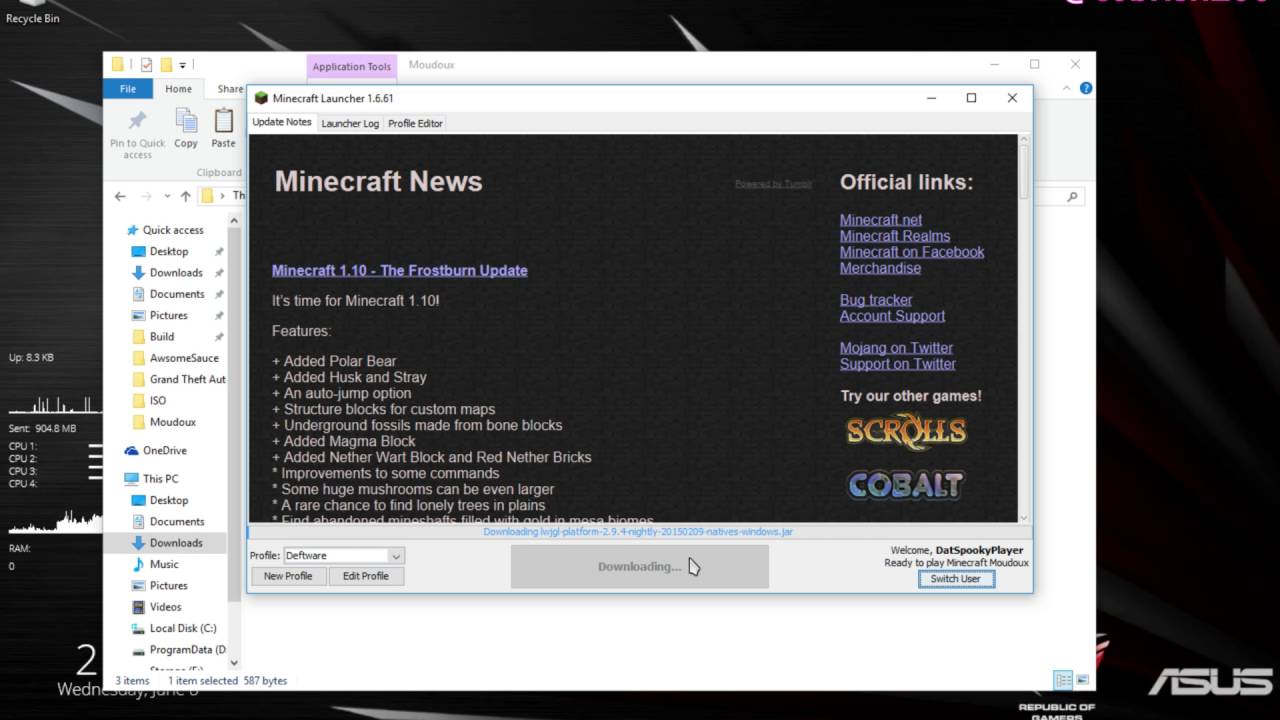Click the Quick access star icon
The width and height of the screenshot is (1280, 720).
[x=131, y=230]
